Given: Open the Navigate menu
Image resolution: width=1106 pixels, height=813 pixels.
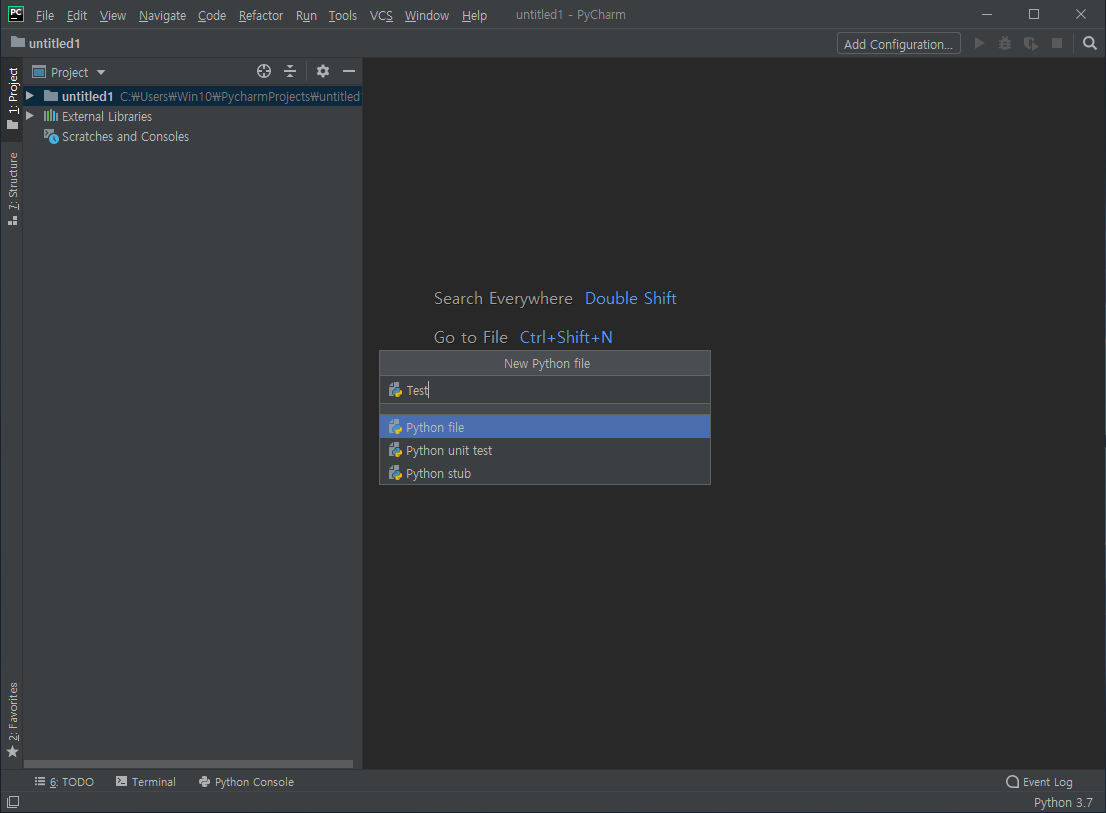Looking at the screenshot, I should point(162,16).
